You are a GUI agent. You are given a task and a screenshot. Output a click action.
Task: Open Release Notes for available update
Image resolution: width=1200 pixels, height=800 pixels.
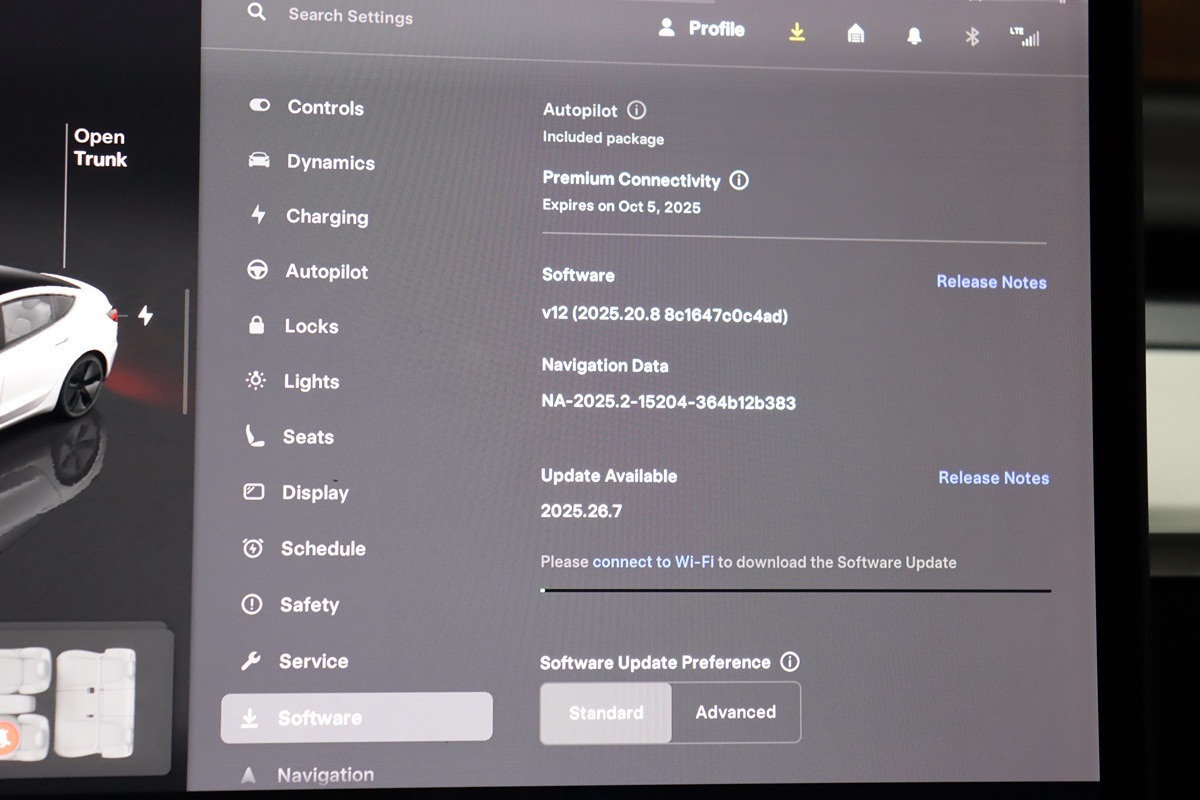click(x=993, y=478)
